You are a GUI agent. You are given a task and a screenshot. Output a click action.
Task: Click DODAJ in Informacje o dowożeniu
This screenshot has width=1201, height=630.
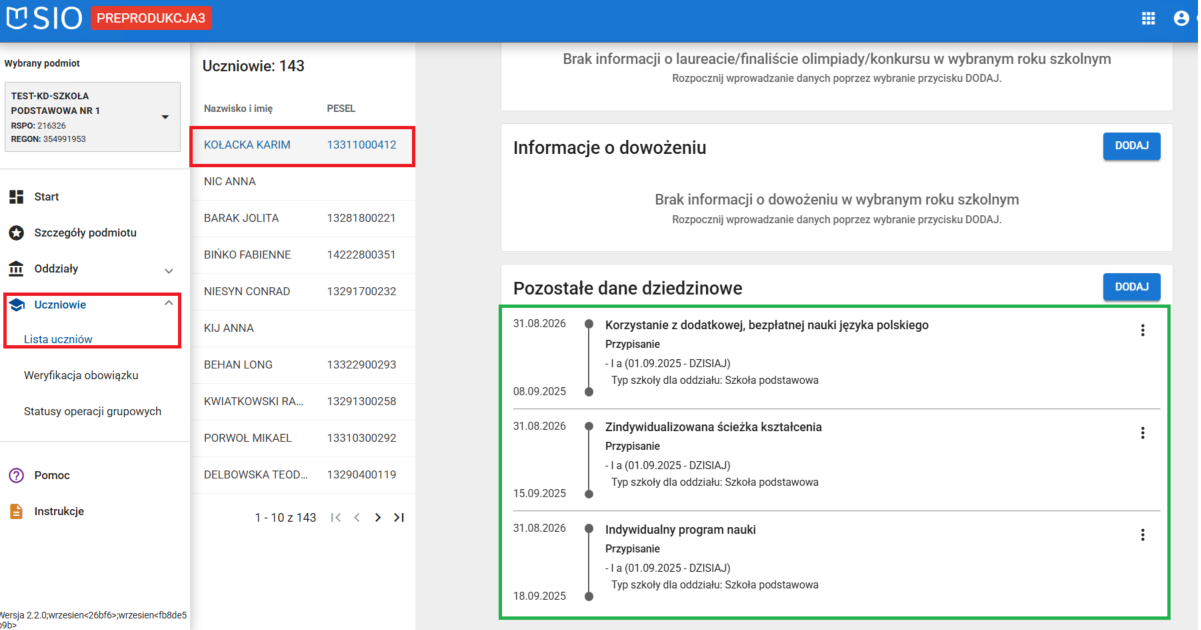1131,145
